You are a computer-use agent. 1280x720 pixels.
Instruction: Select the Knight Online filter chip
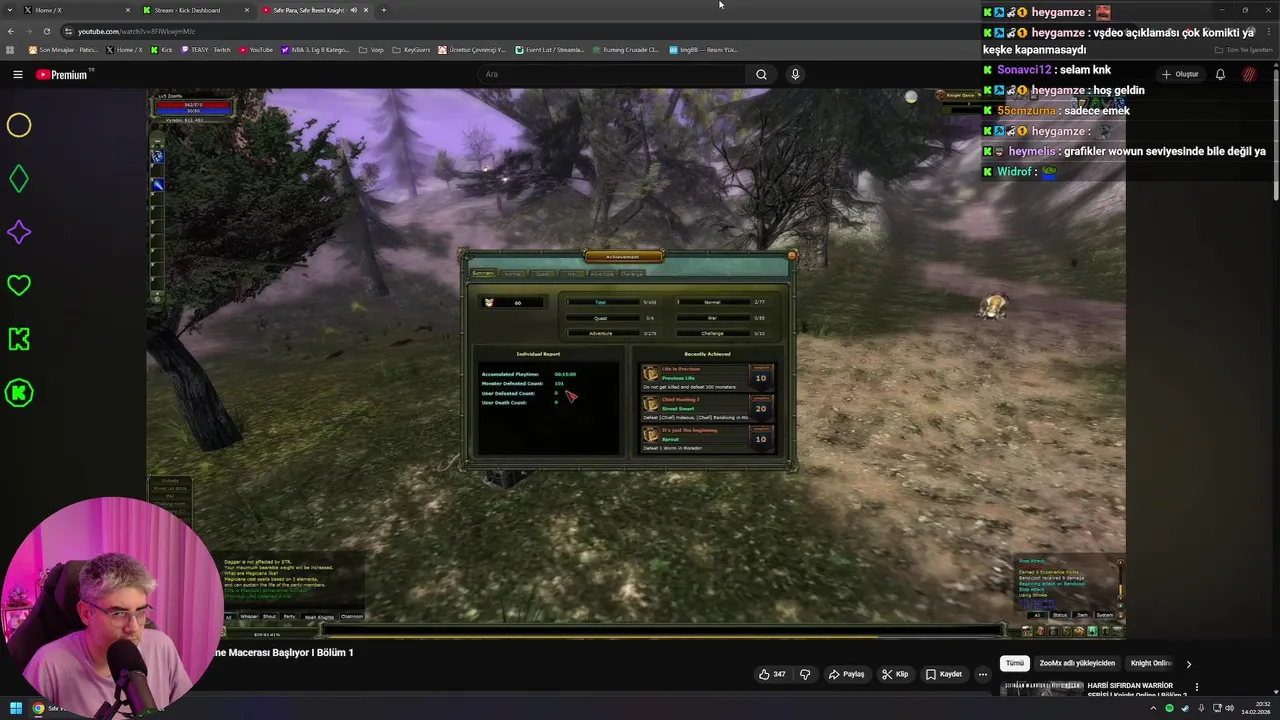click(1151, 663)
